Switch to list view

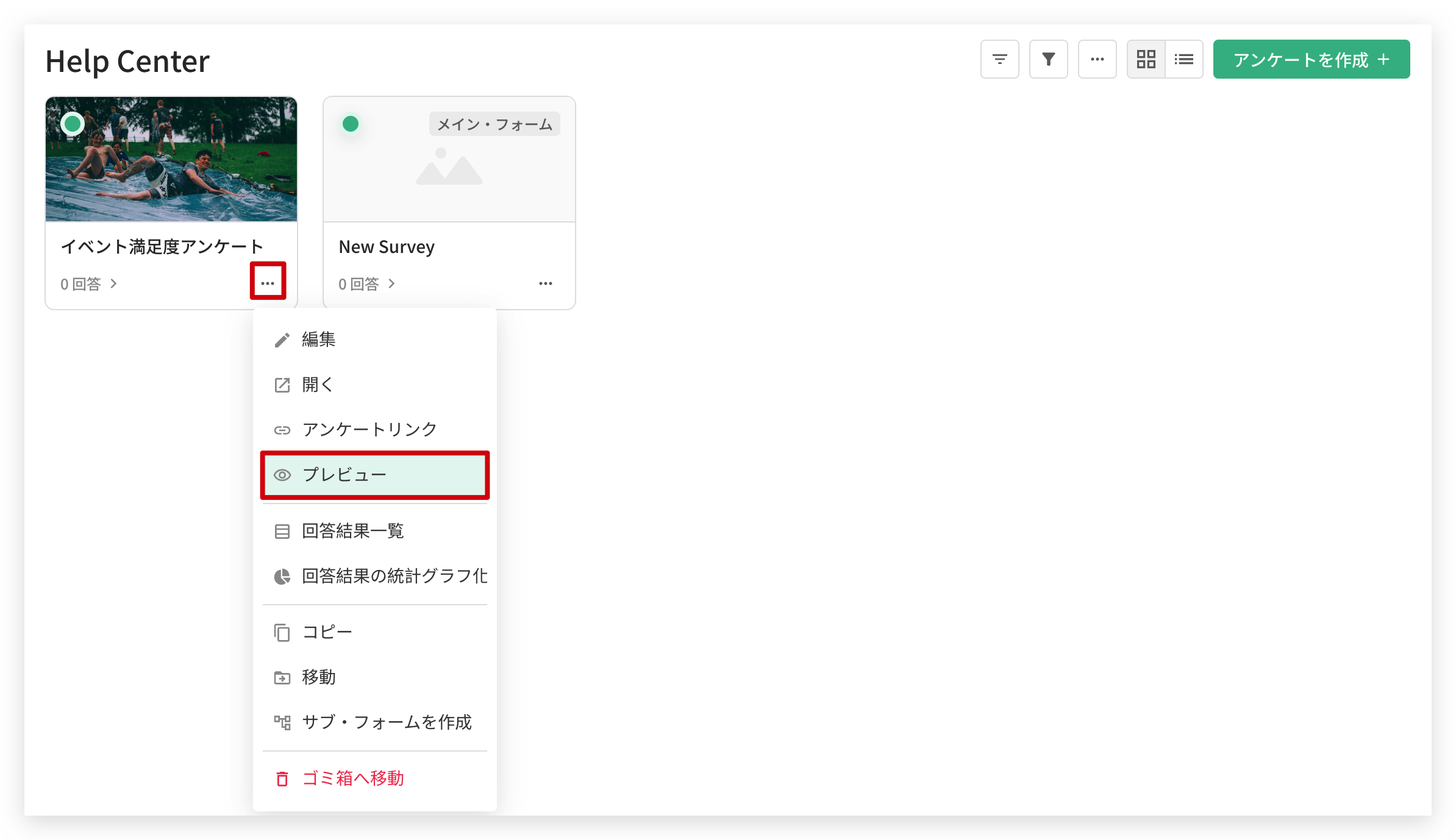[1184, 59]
